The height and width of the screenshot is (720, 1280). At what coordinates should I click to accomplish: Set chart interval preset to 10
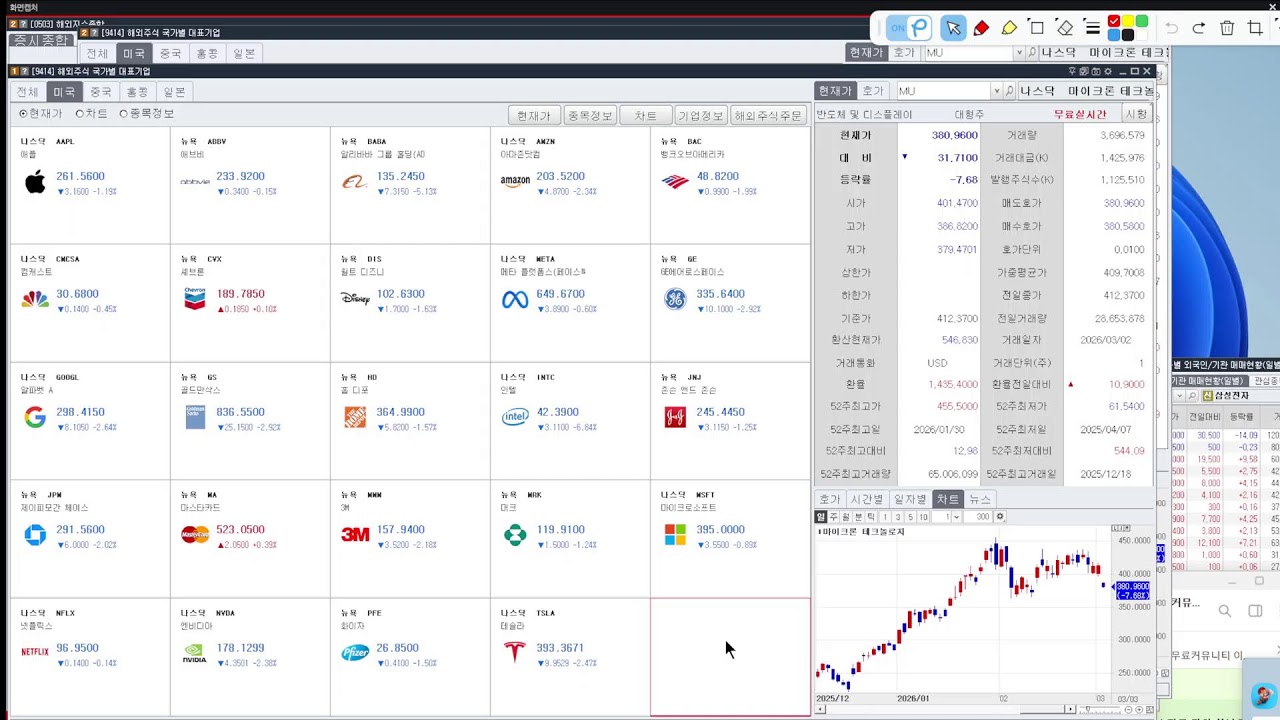point(923,517)
